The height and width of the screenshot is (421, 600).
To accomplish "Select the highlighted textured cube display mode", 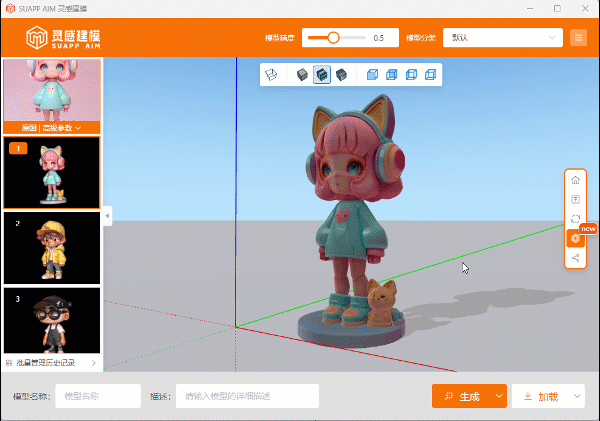I will point(322,74).
